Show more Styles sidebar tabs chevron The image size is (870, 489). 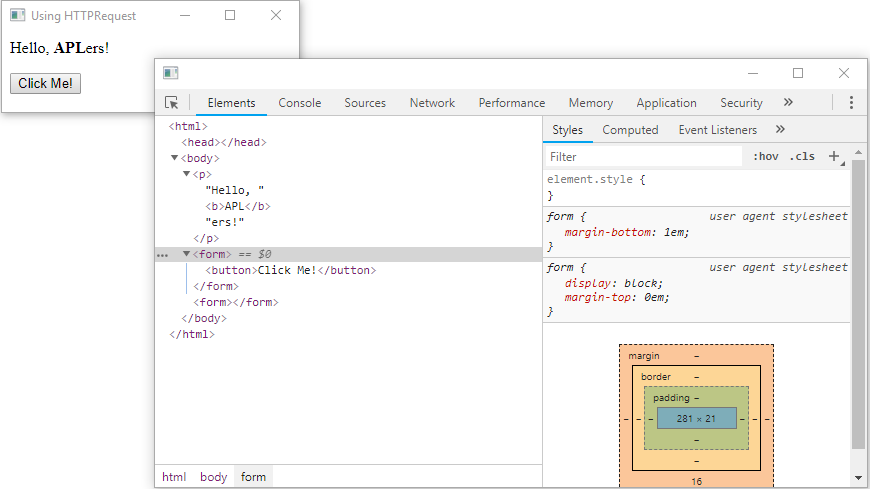[x=780, y=130]
